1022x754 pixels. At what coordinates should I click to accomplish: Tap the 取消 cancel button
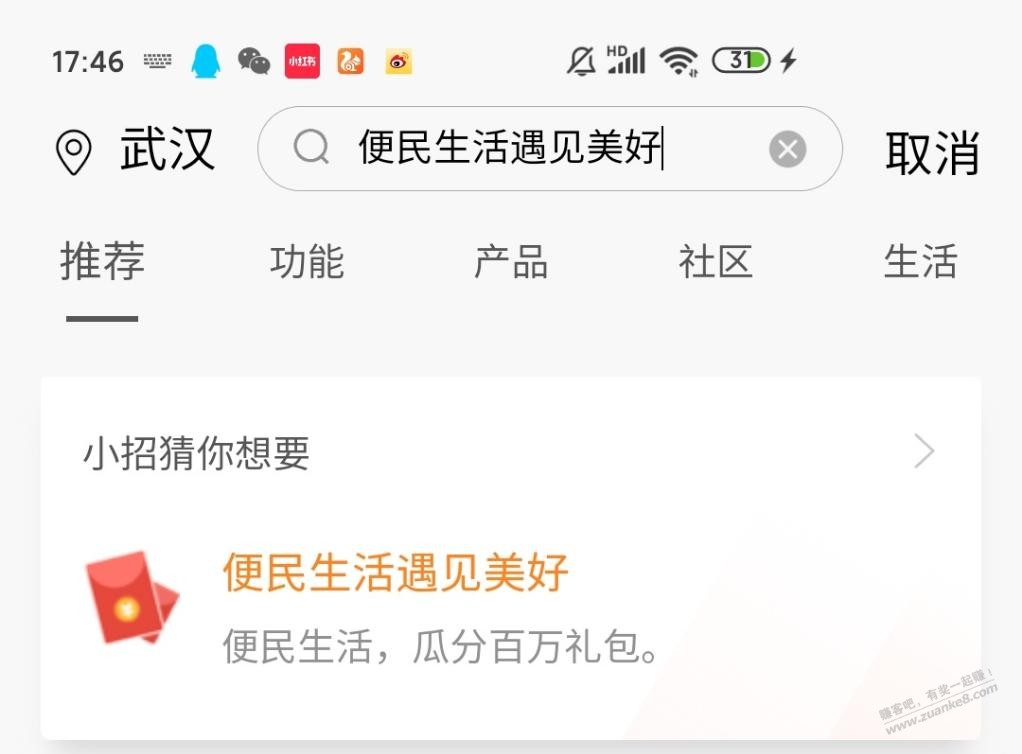(x=932, y=153)
